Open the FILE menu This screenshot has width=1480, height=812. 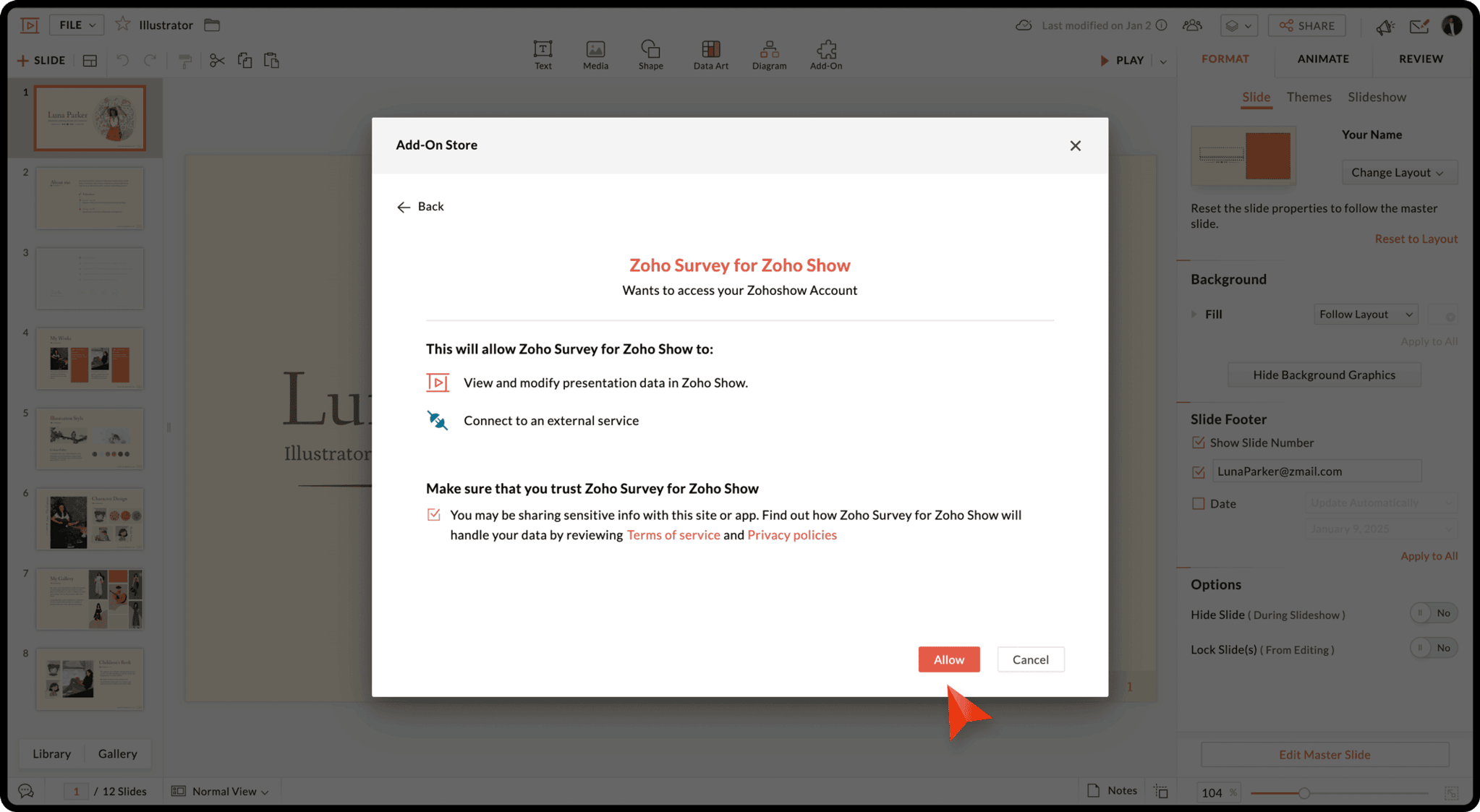coord(77,25)
